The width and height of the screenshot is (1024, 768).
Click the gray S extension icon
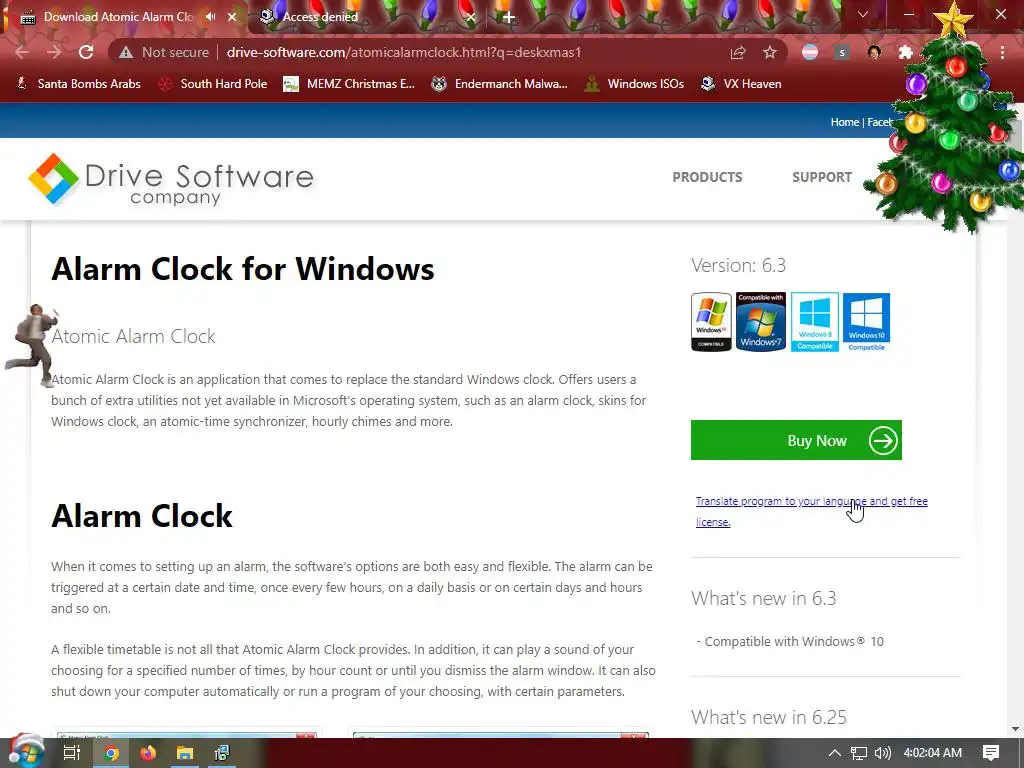click(842, 52)
